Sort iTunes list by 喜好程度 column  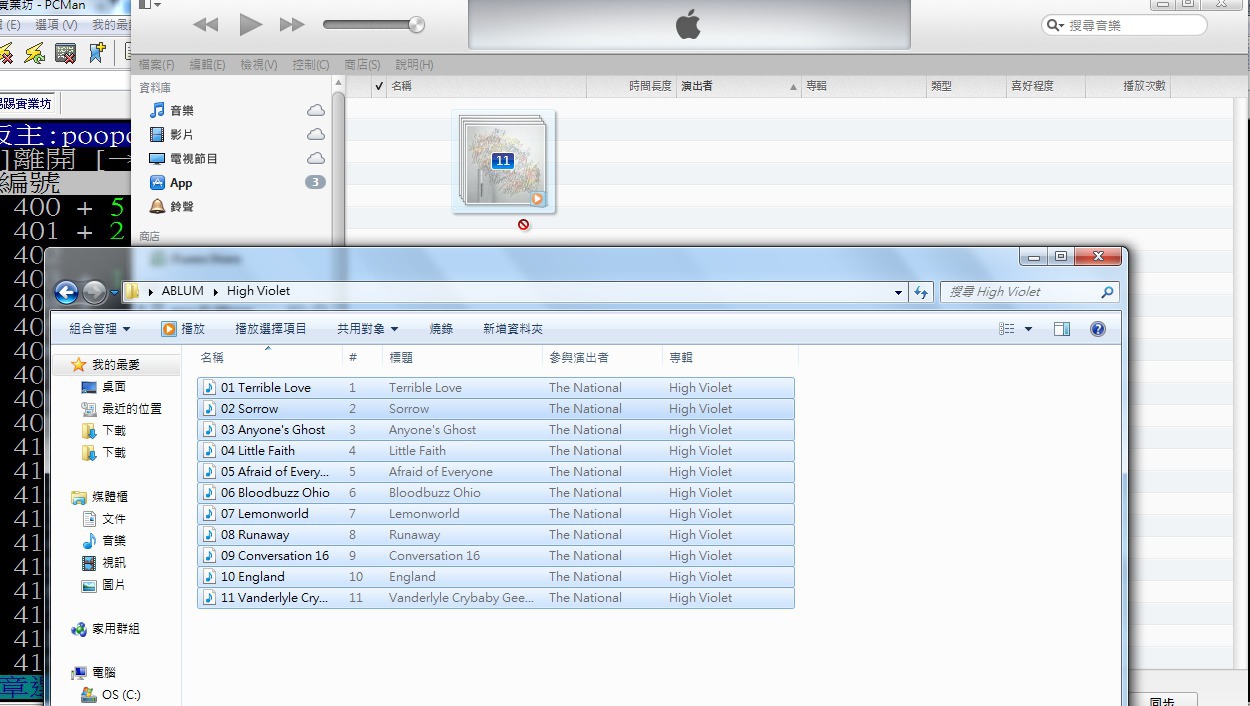click(x=1046, y=86)
